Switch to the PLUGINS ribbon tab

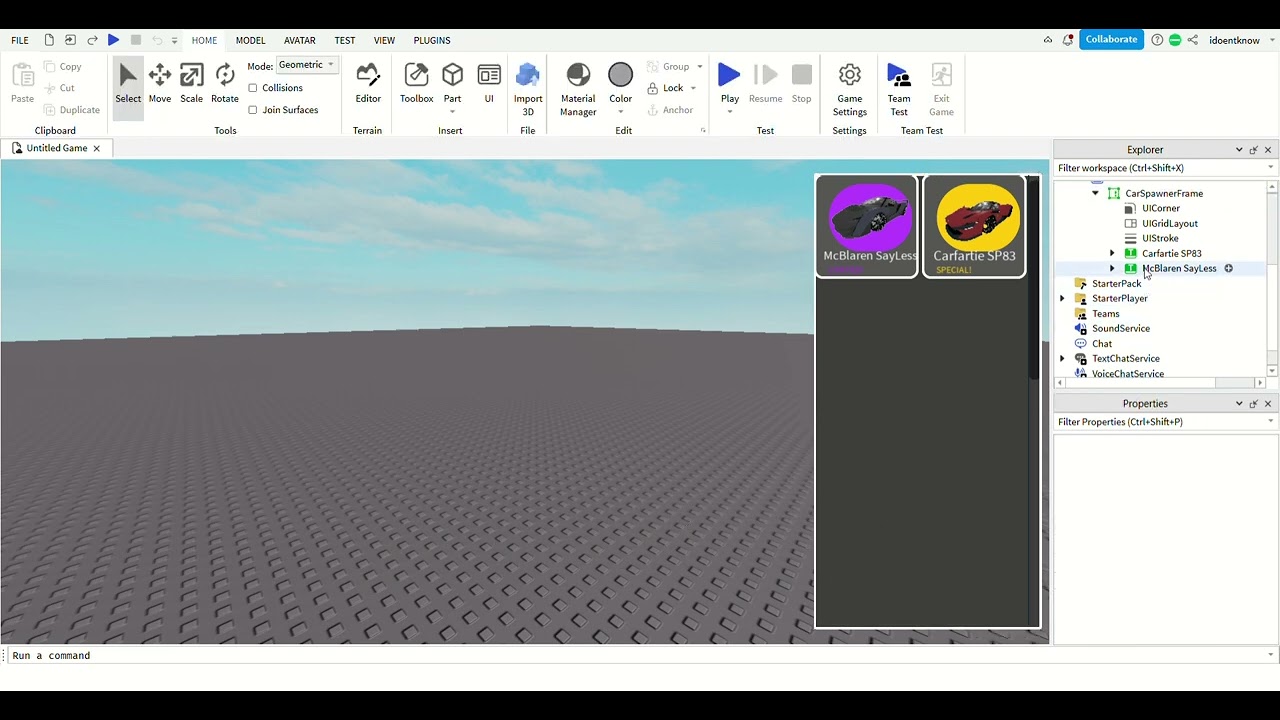click(432, 40)
